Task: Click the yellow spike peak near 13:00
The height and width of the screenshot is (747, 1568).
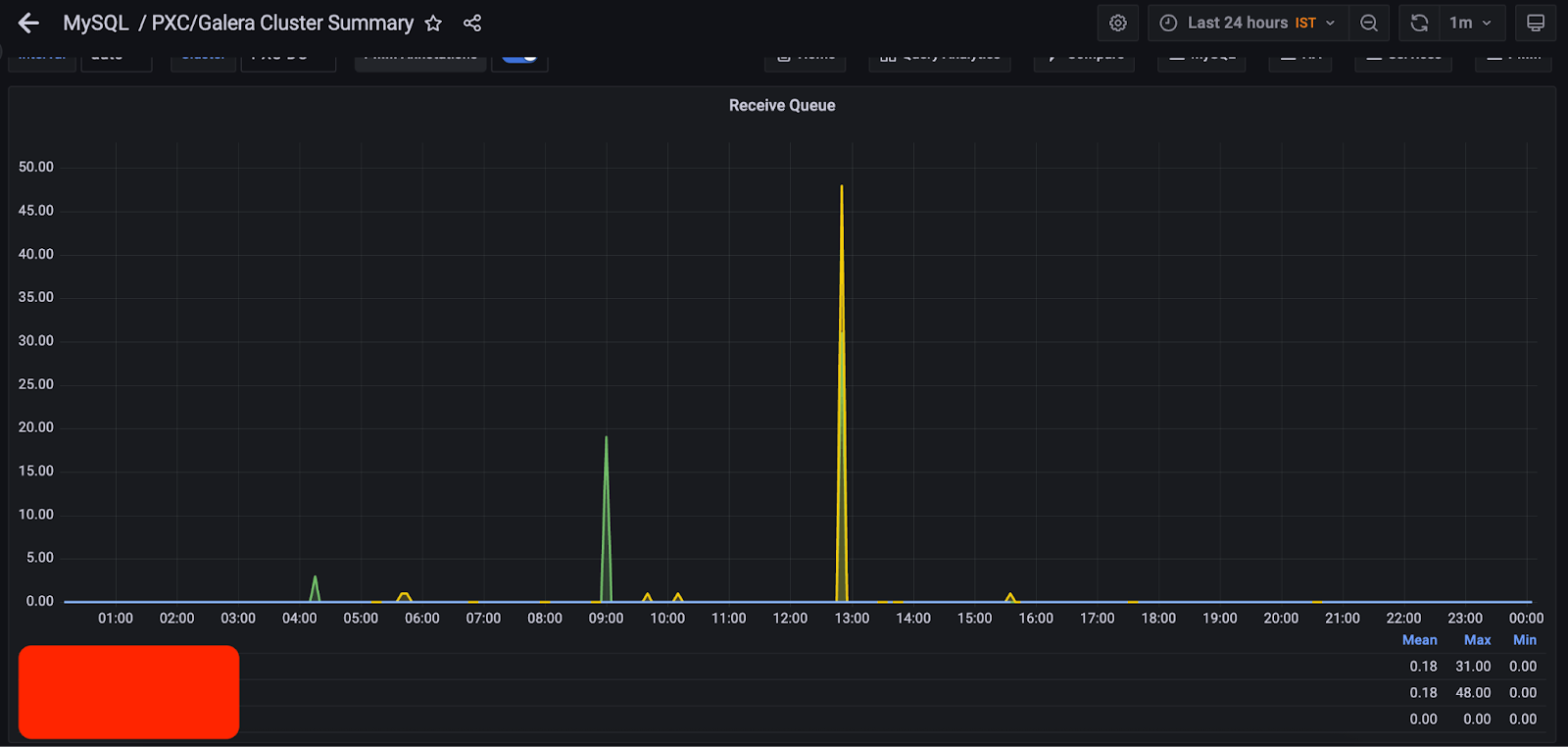Action: point(842,186)
